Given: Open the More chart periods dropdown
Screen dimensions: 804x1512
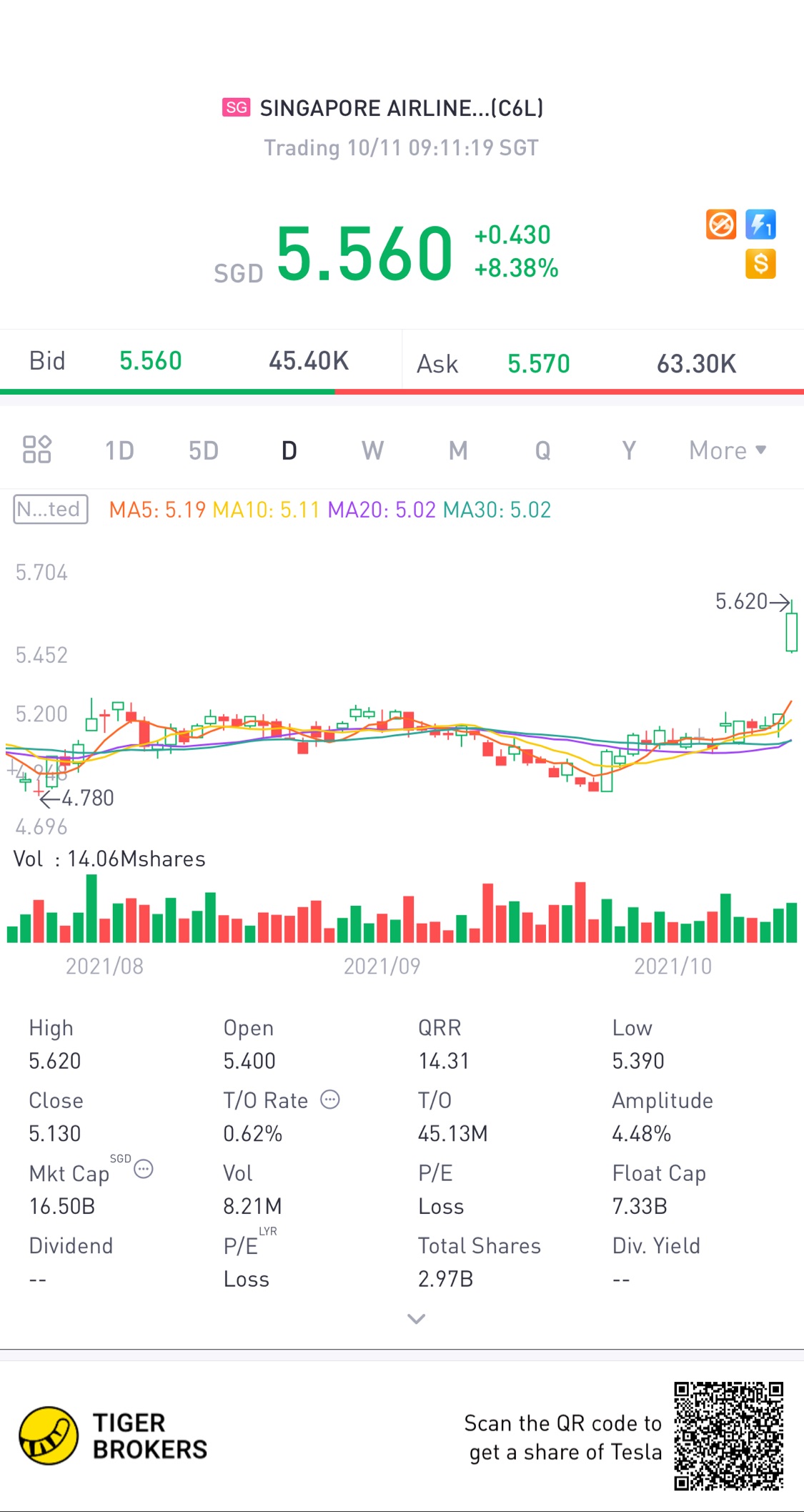Looking at the screenshot, I should pyautogui.click(x=728, y=450).
